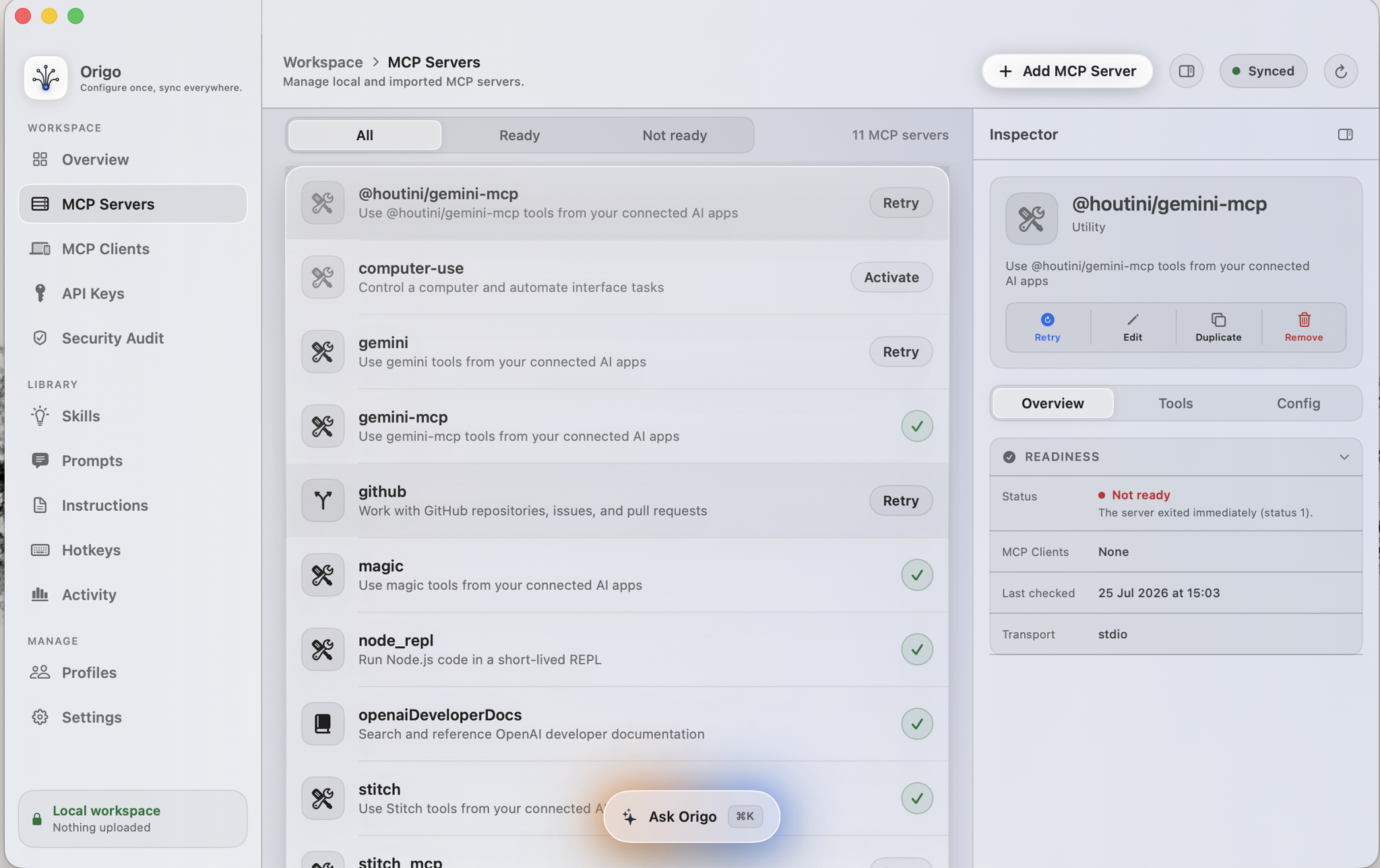Open the Tools tab in Inspector
The width and height of the screenshot is (1380, 868).
(1175, 403)
